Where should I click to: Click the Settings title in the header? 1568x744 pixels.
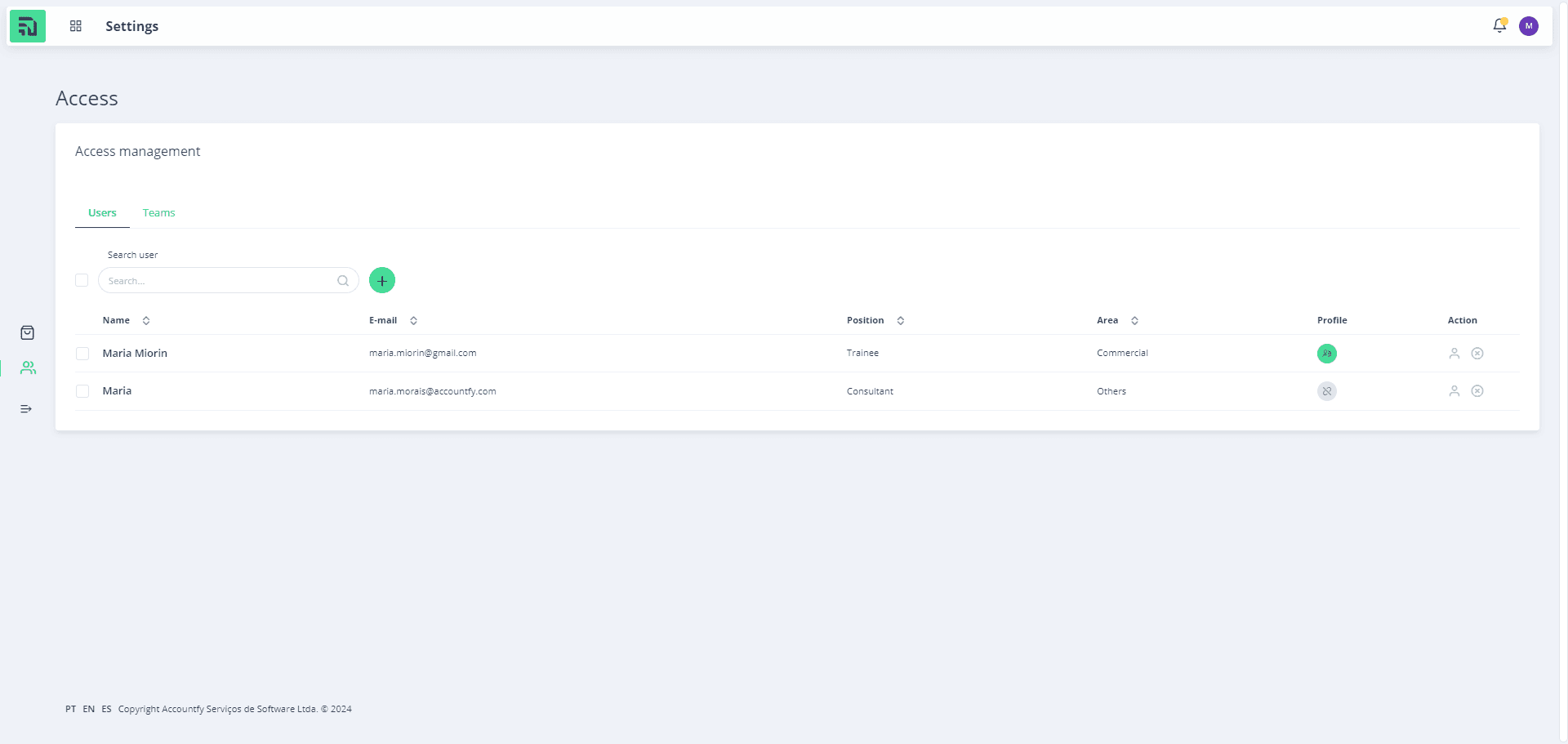[x=132, y=26]
